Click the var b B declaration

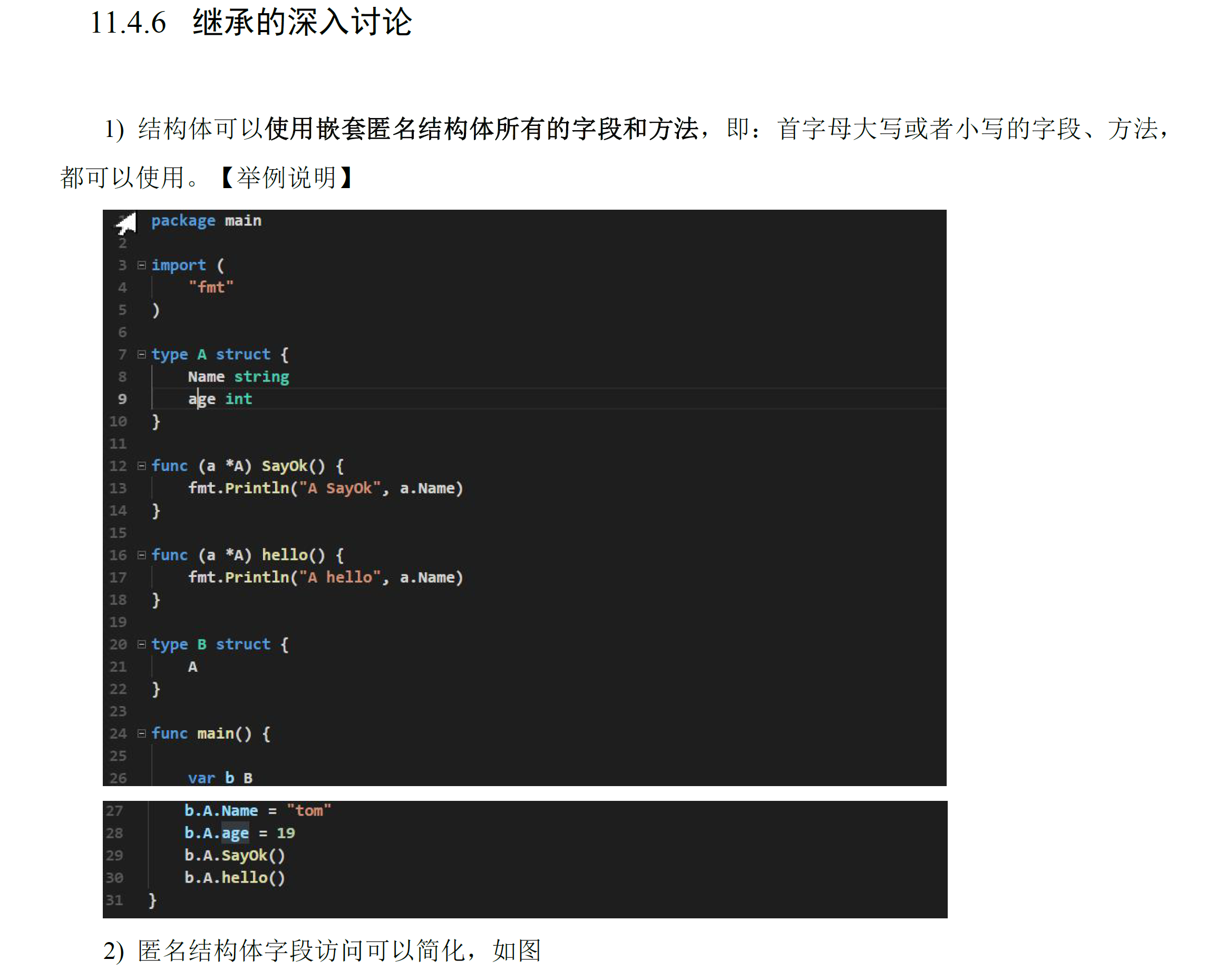[x=220, y=777]
